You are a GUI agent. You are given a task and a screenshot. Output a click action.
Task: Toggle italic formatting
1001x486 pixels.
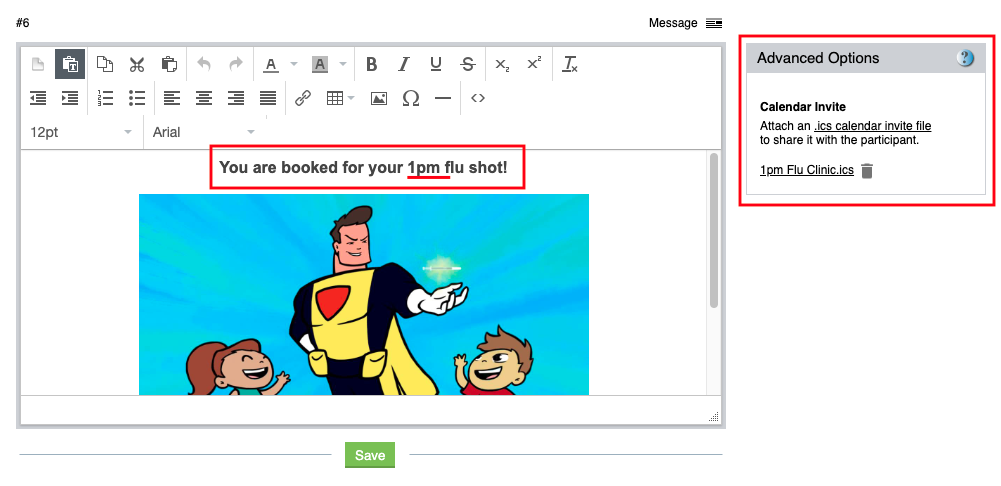coord(403,65)
